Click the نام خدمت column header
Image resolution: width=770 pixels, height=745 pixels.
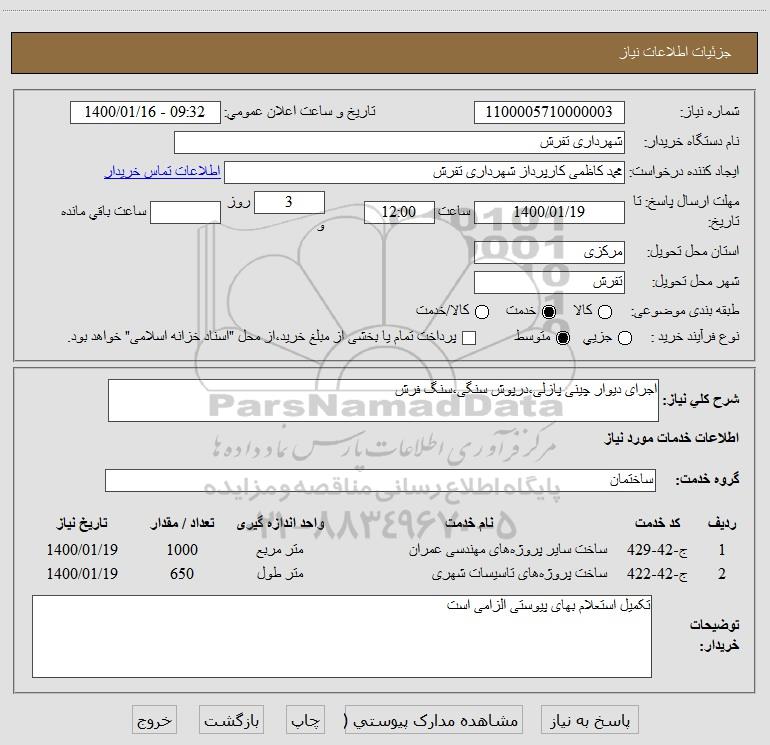coord(469,524)
